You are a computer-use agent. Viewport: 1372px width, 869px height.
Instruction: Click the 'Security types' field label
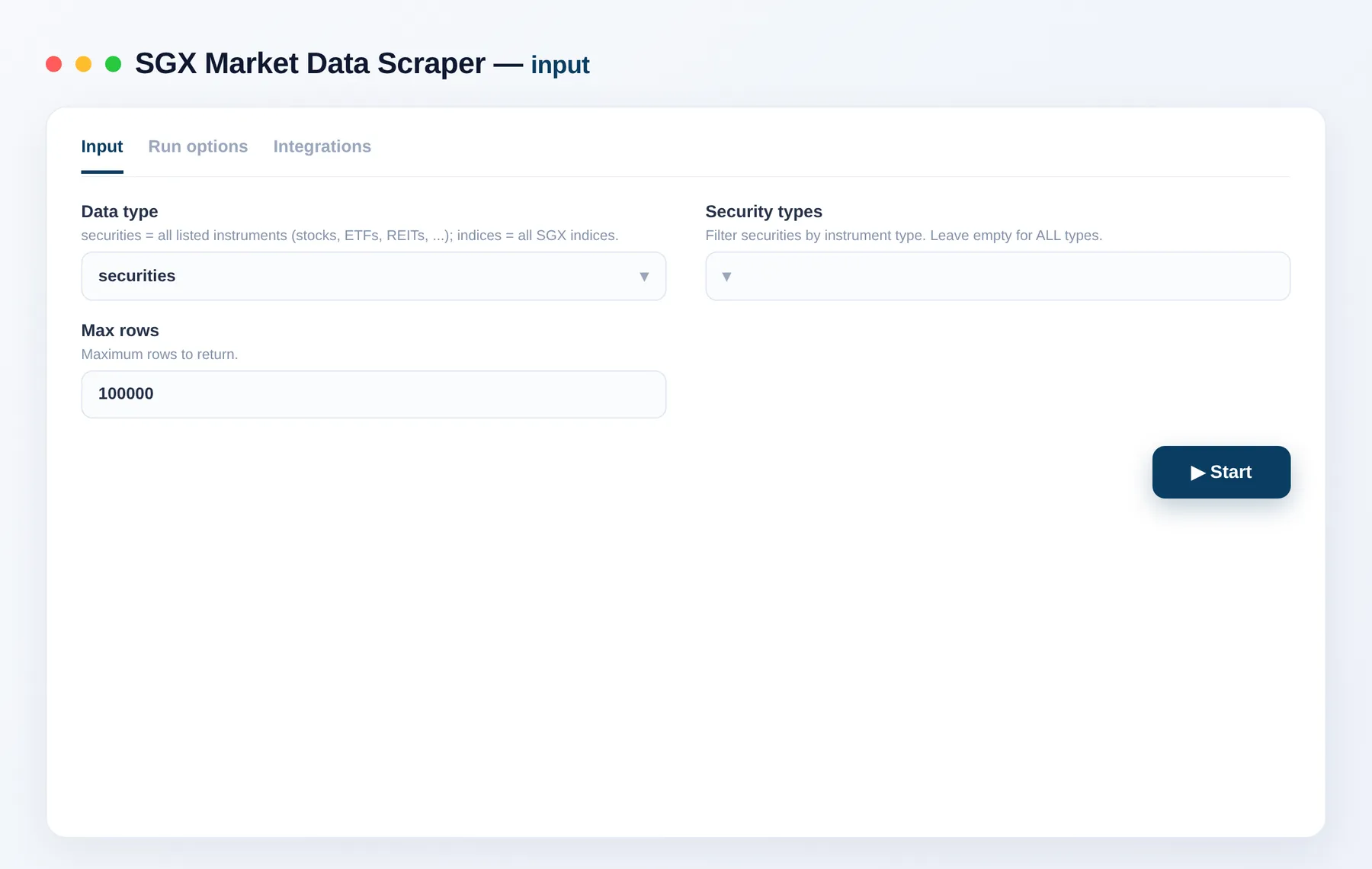764,212
